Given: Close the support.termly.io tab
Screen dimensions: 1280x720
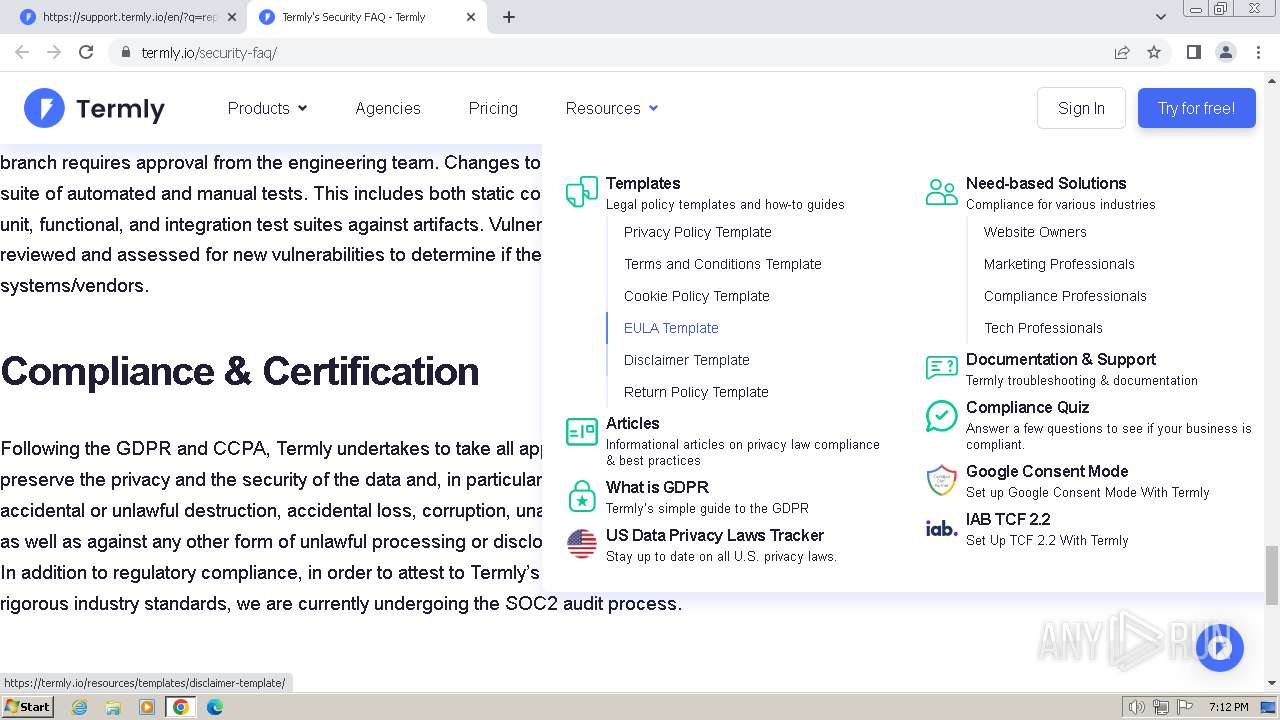Looking at the screenshot, I should coord(232,17).
